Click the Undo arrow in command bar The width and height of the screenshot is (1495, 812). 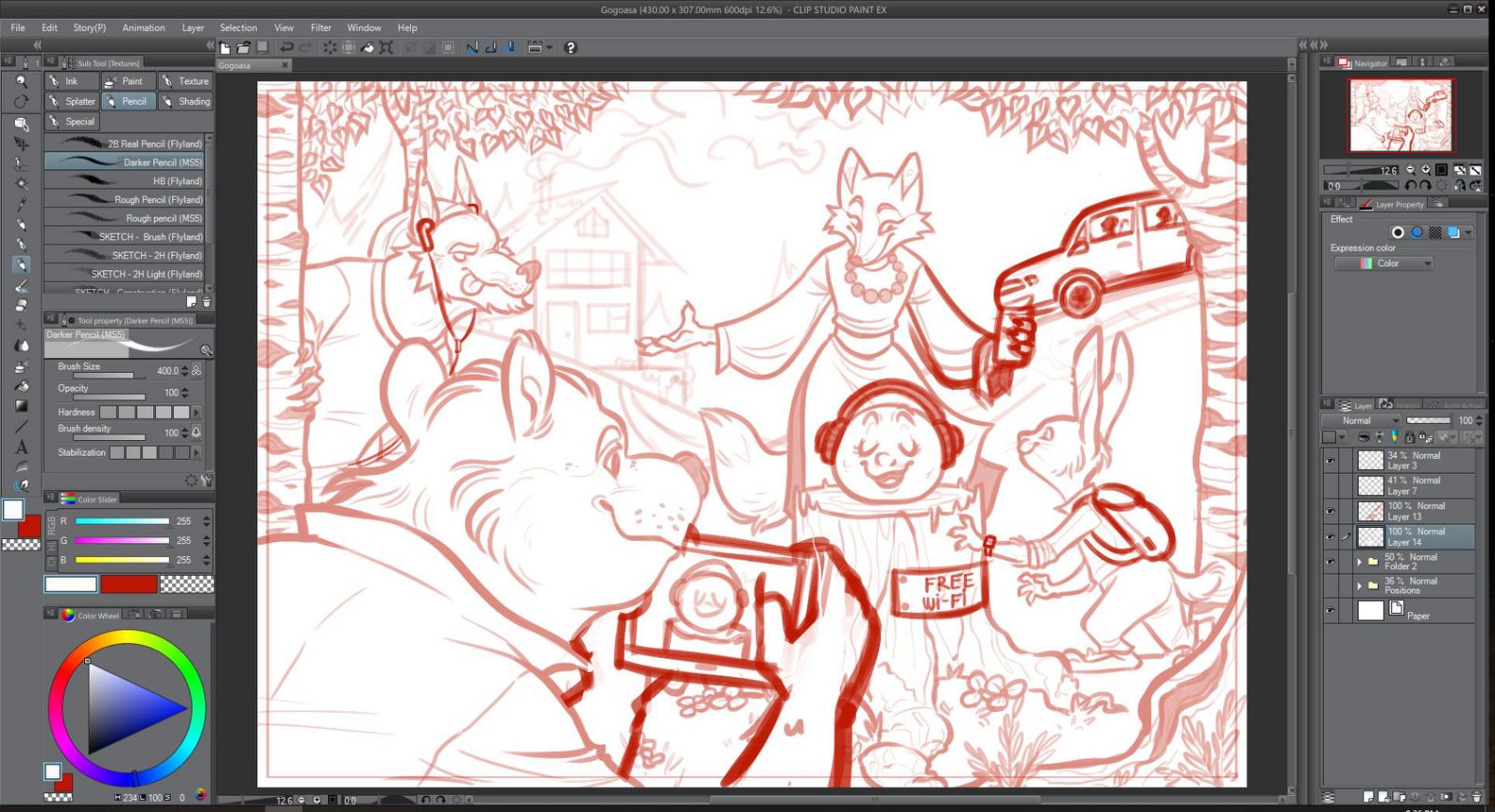(x=286, y=48)
